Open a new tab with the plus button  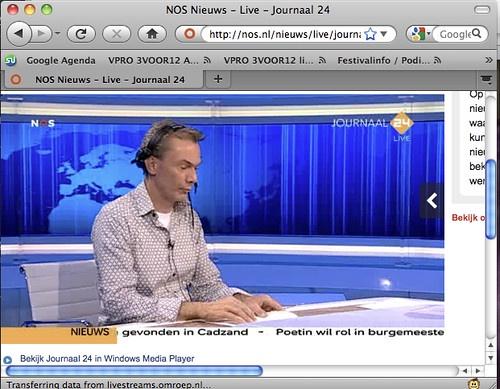218,79
